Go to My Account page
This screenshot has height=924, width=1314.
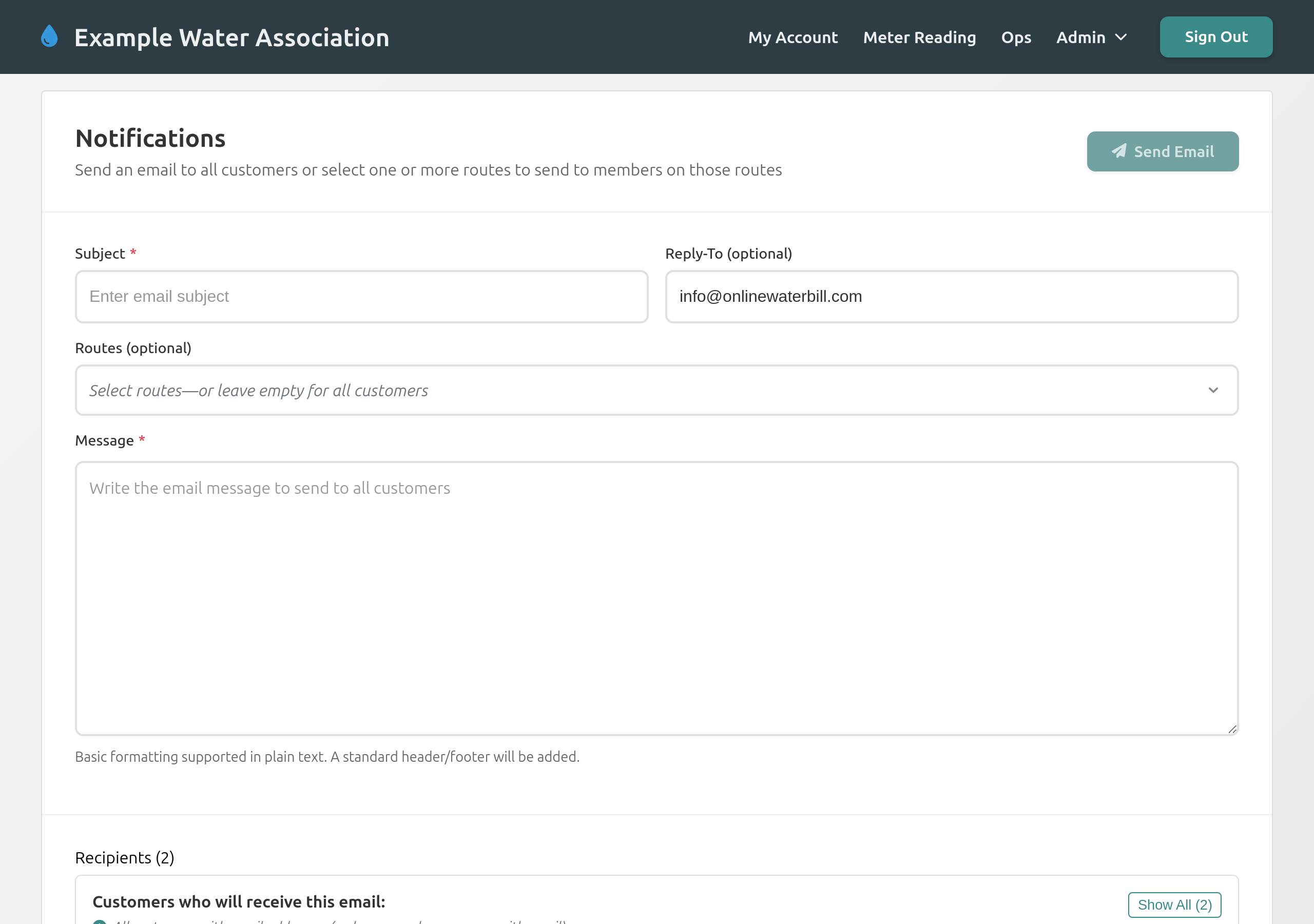point(793,37)
